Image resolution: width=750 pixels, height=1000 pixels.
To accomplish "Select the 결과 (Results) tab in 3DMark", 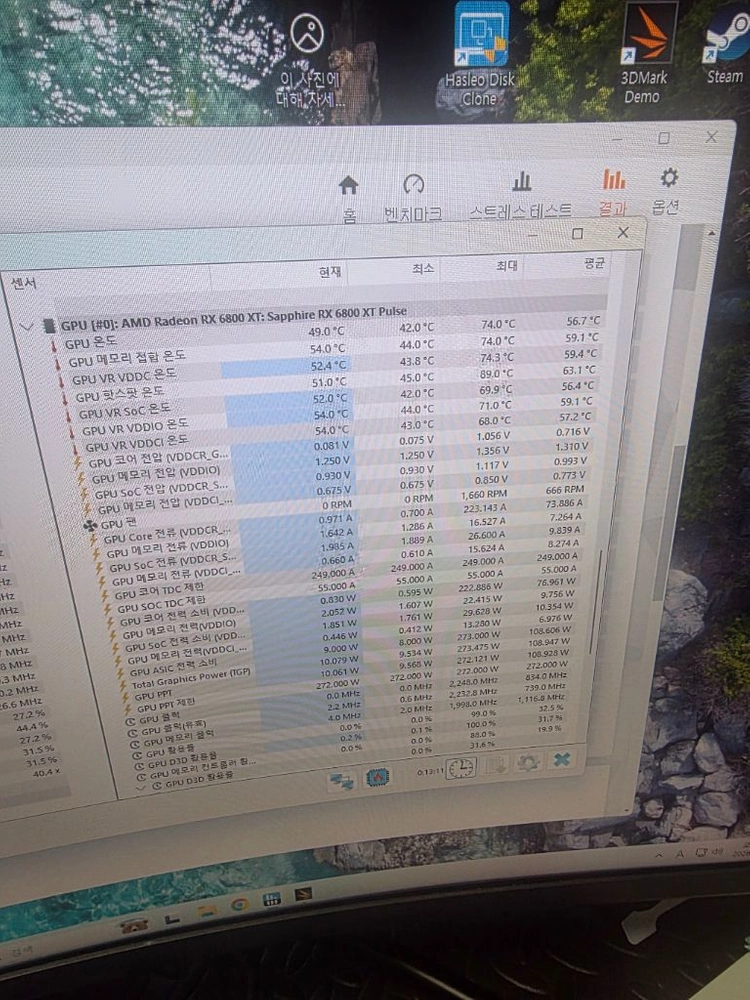I will 614,191.
